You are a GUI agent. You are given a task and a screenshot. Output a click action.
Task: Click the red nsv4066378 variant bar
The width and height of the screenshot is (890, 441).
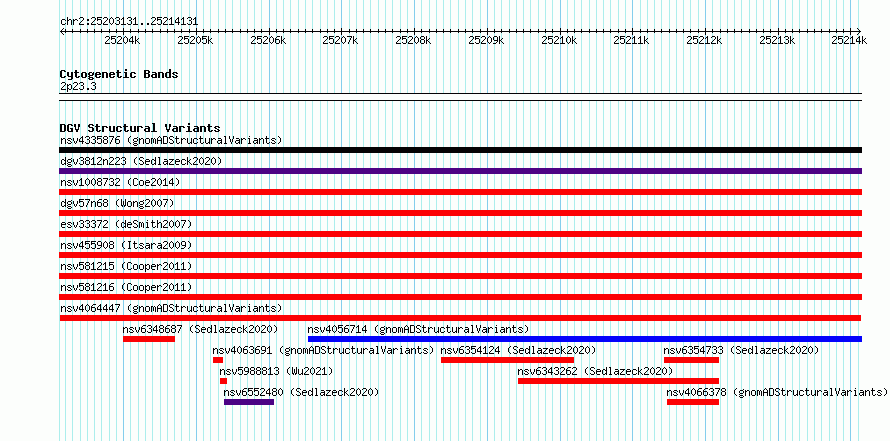[x=693, y=402]
